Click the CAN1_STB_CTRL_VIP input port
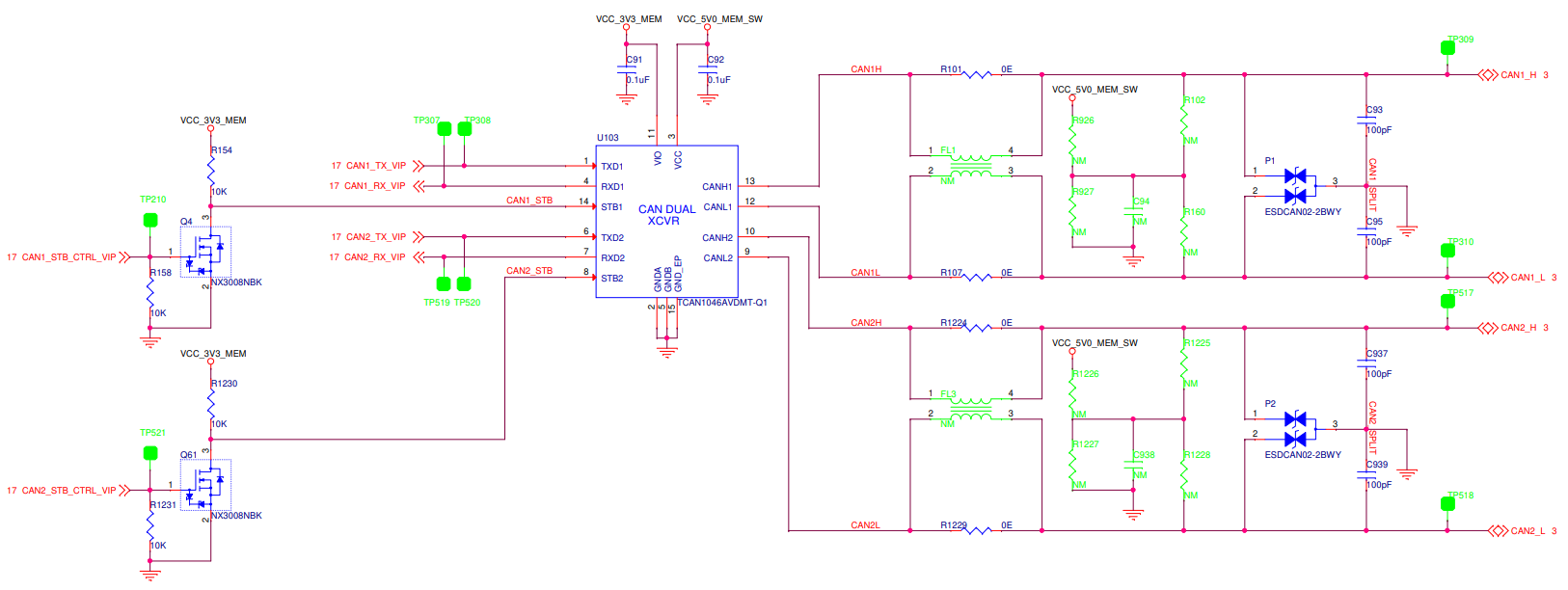Image resolution: width=1568 pixels, height=590 pixels. pyautogui.click(x=124, y=257)
